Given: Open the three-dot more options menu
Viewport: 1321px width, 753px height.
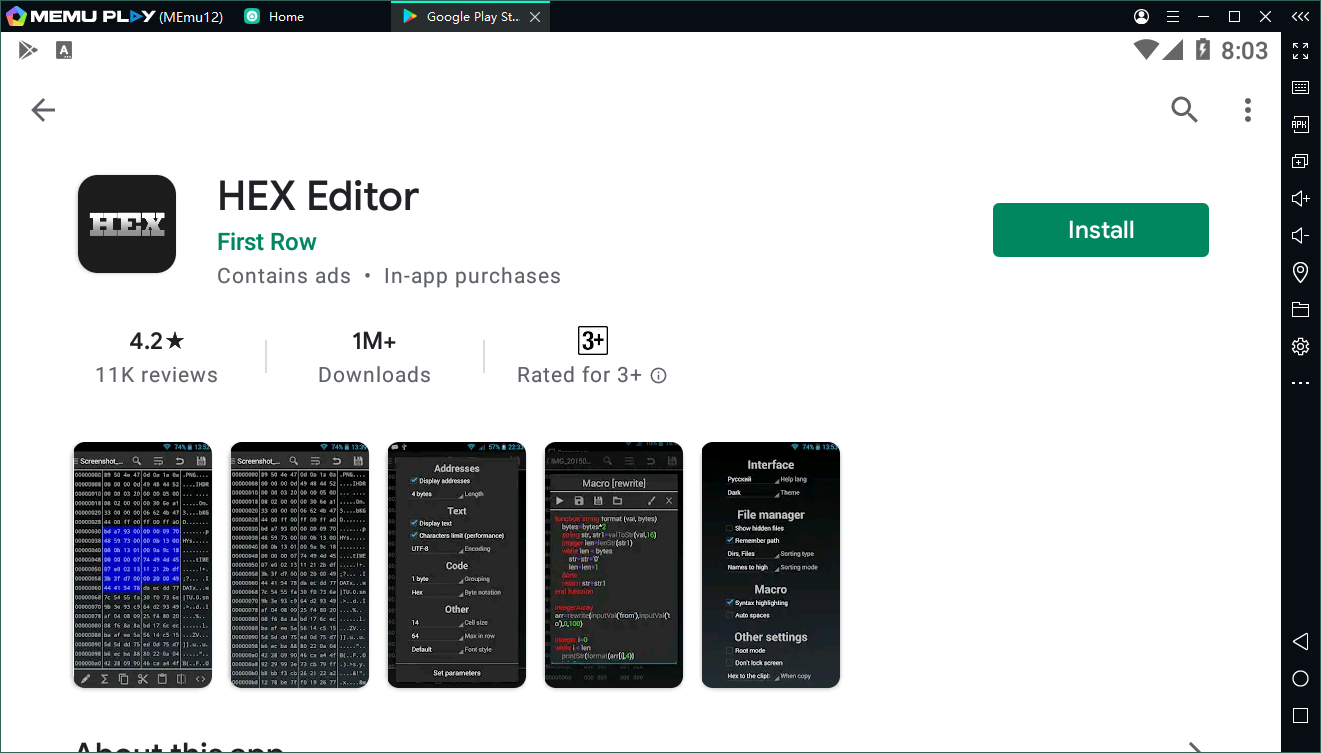Looking at the screenshot, I should coord(1247,110).
